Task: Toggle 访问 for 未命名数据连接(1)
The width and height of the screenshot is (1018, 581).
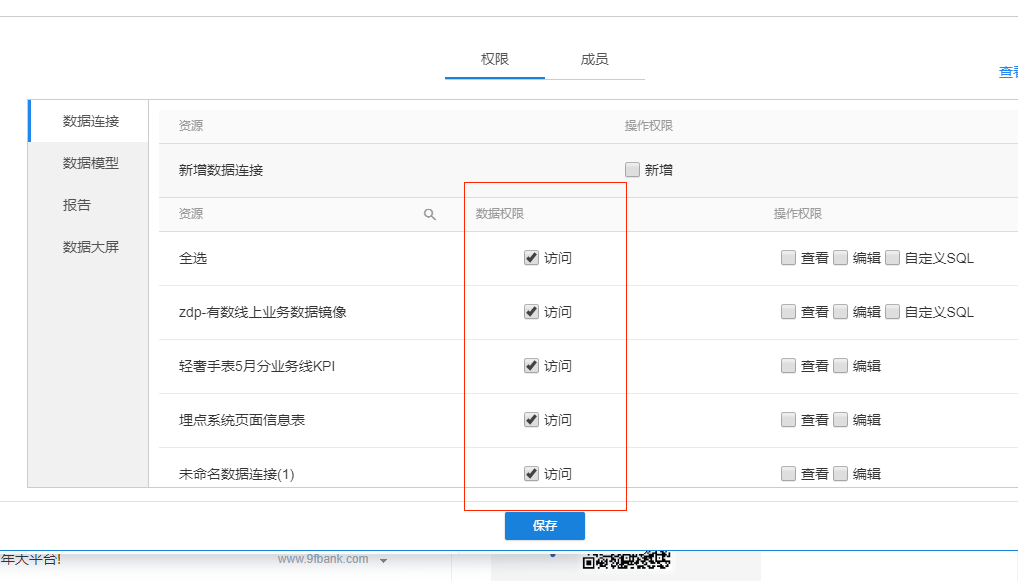Action: point(531,474)
